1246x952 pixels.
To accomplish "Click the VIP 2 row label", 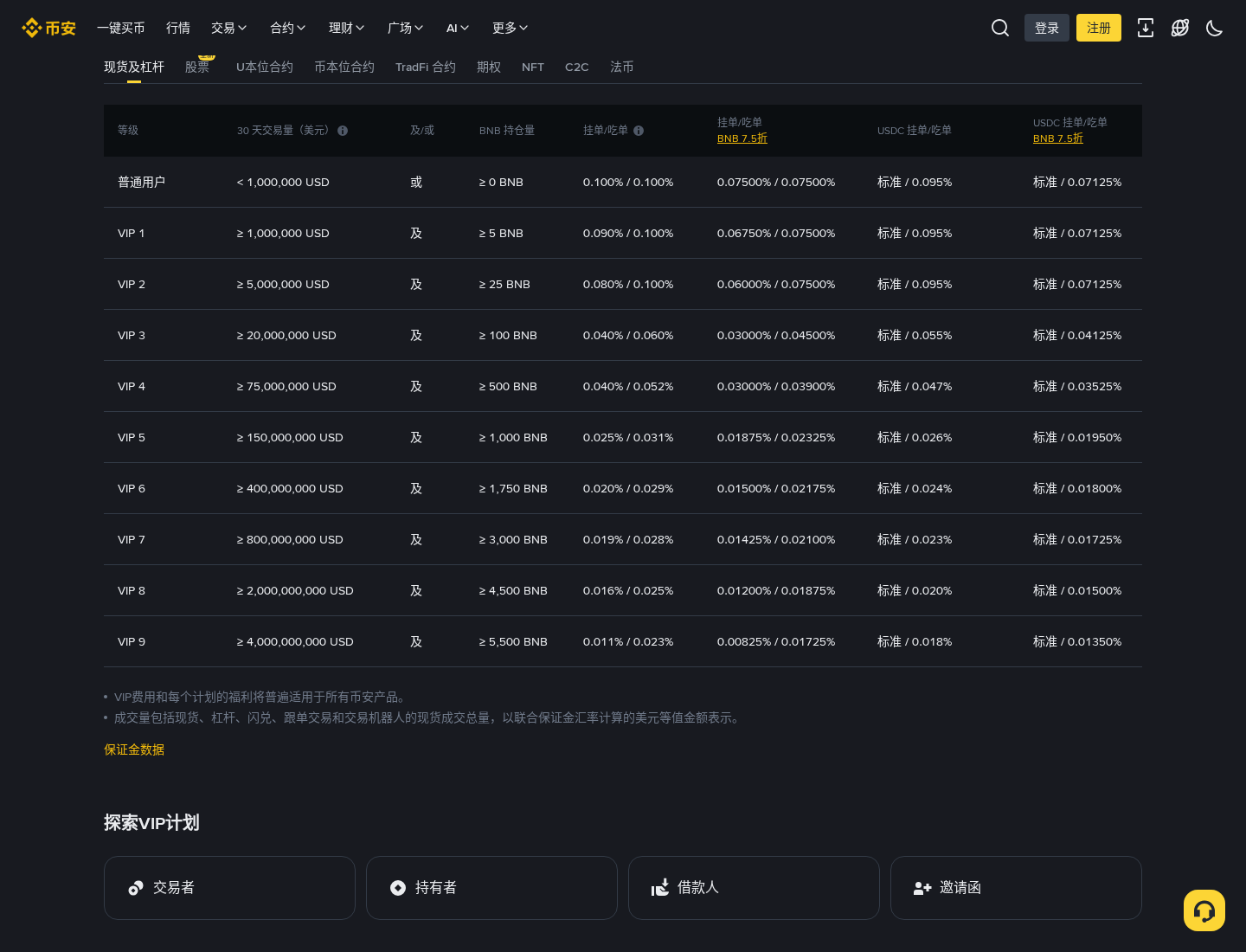I will 132,284.
